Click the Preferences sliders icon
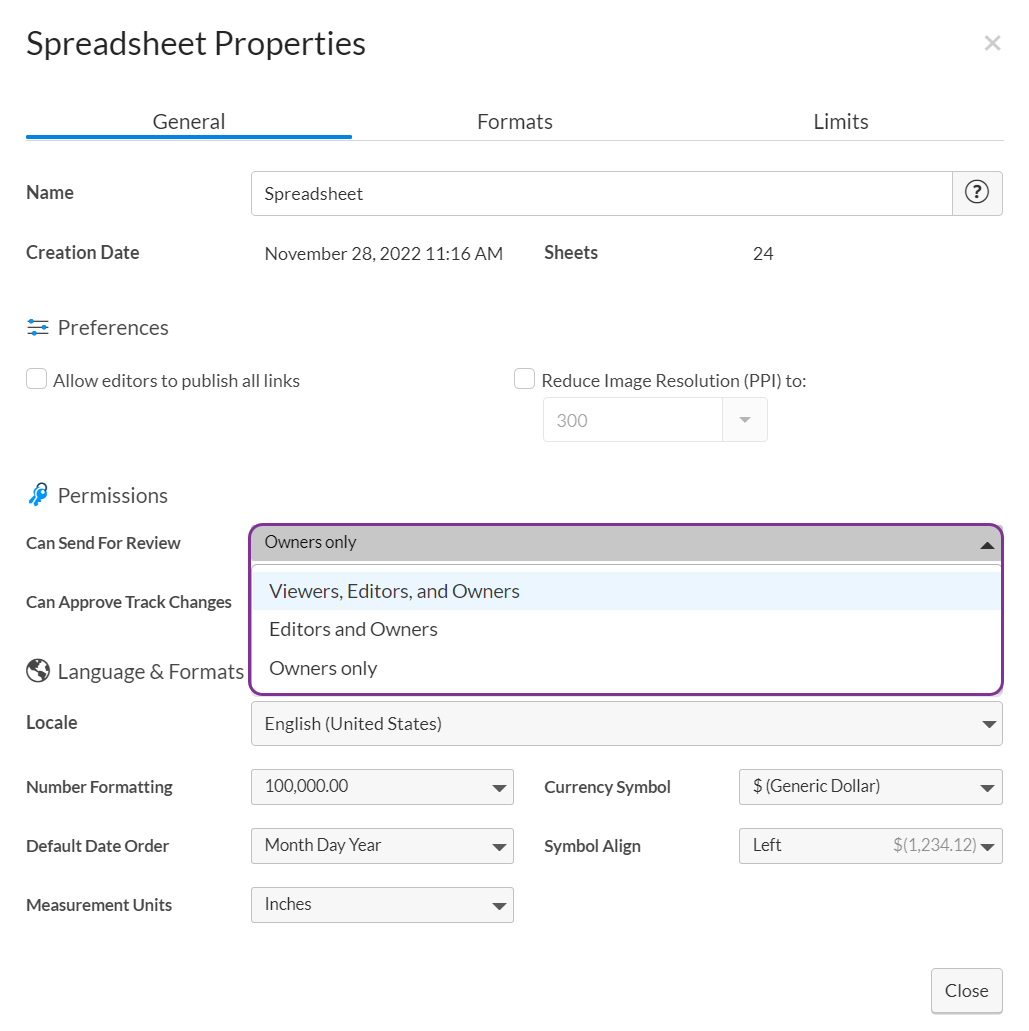1029x1031 pixels. [37, 327]
